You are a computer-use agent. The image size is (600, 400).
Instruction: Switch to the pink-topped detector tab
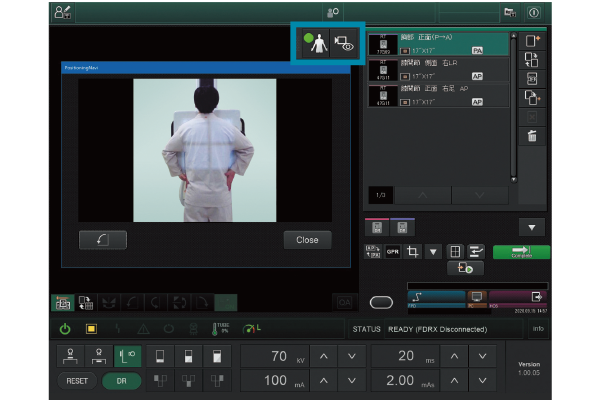(377, 227)
